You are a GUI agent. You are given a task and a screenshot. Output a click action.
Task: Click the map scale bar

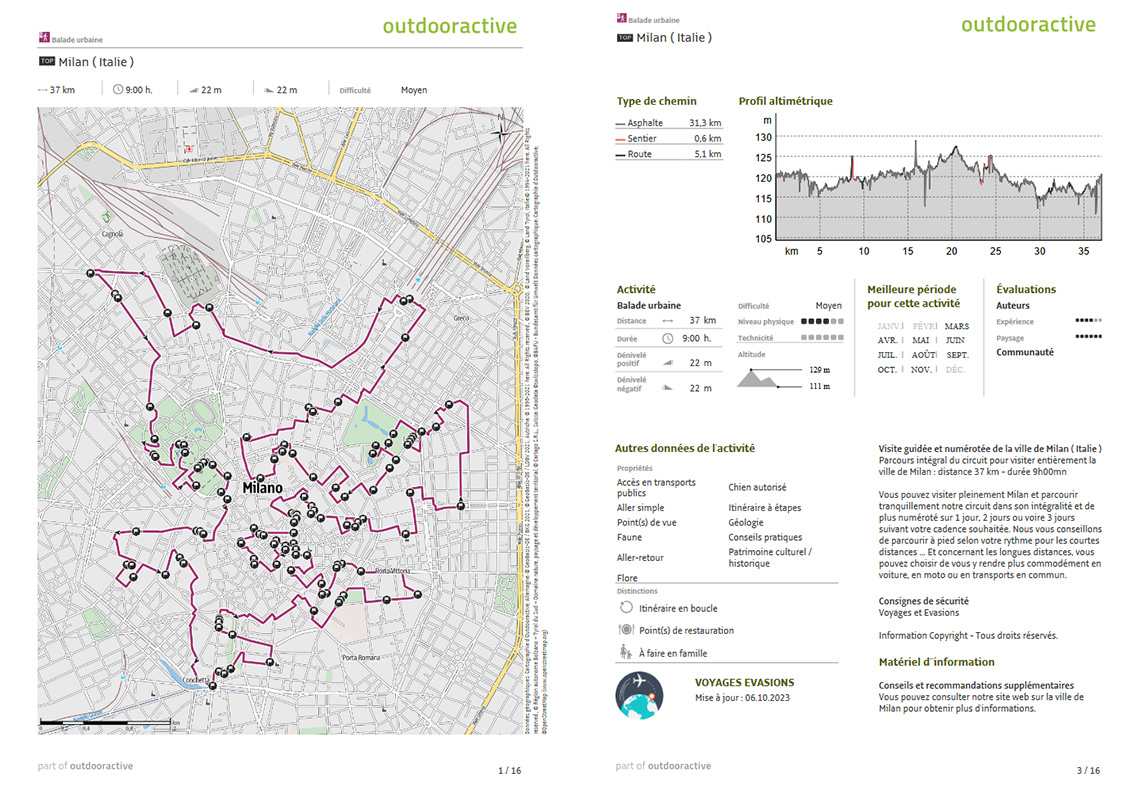coord(108,724)
